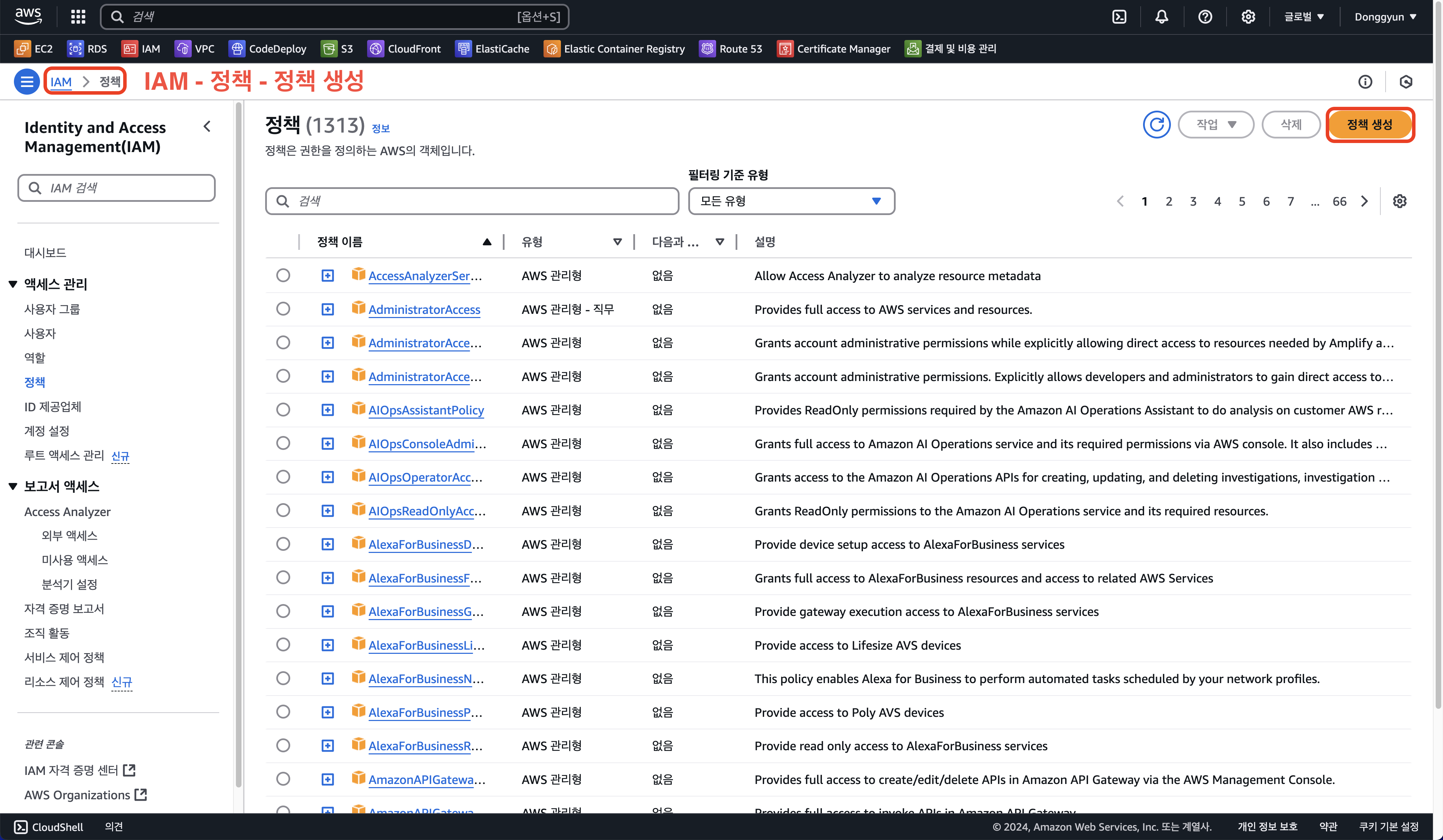Select radio button for AccessAnalyzerServiceRolePolicy row
Viewport: 1443px width, 840px height.
pos(283,276)
